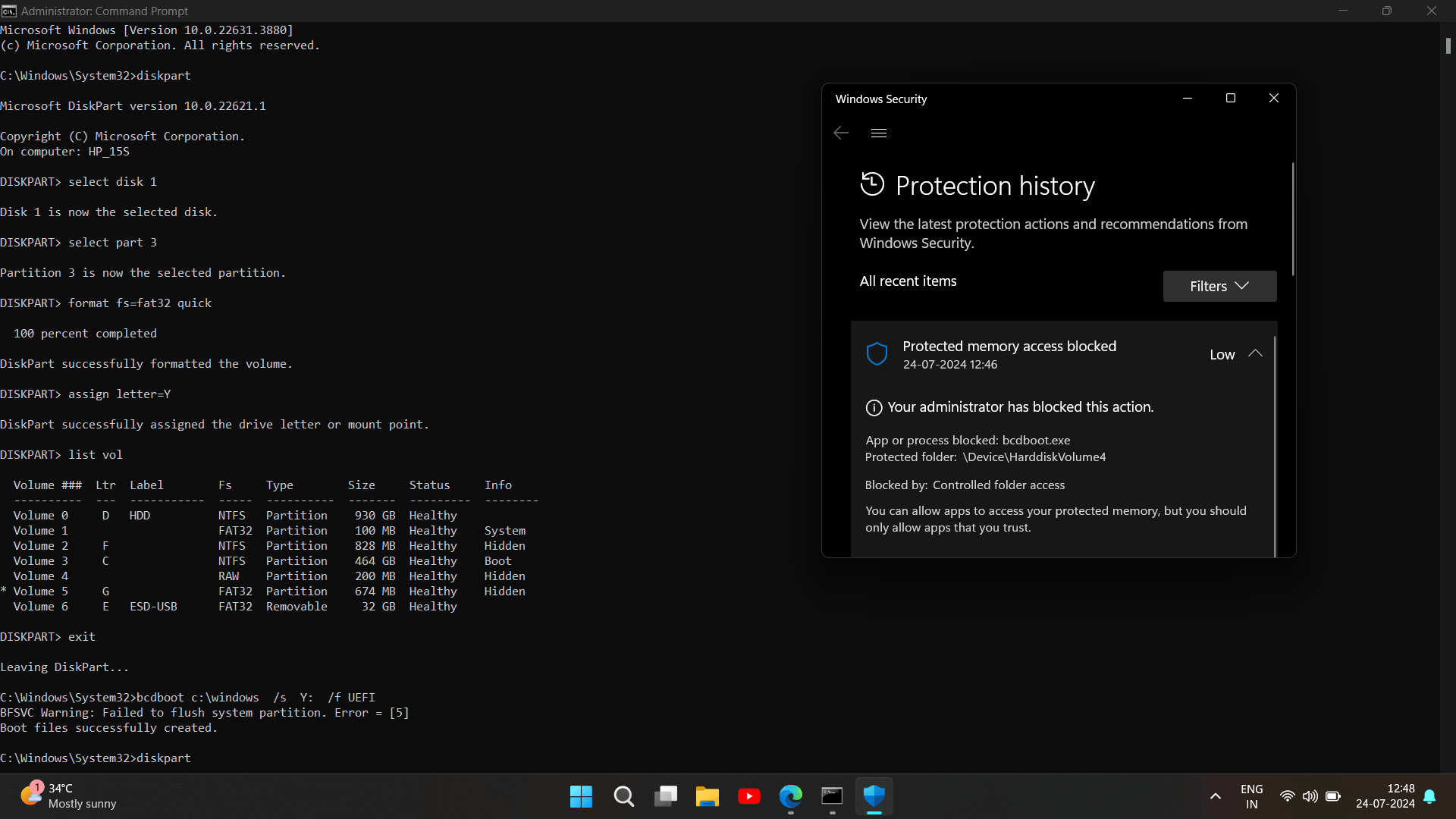Image resolution: width=1456 pixels, height=819 pixels.
Task: Open the ENG IN language switcher
Action: click(x=1252, y=796)
